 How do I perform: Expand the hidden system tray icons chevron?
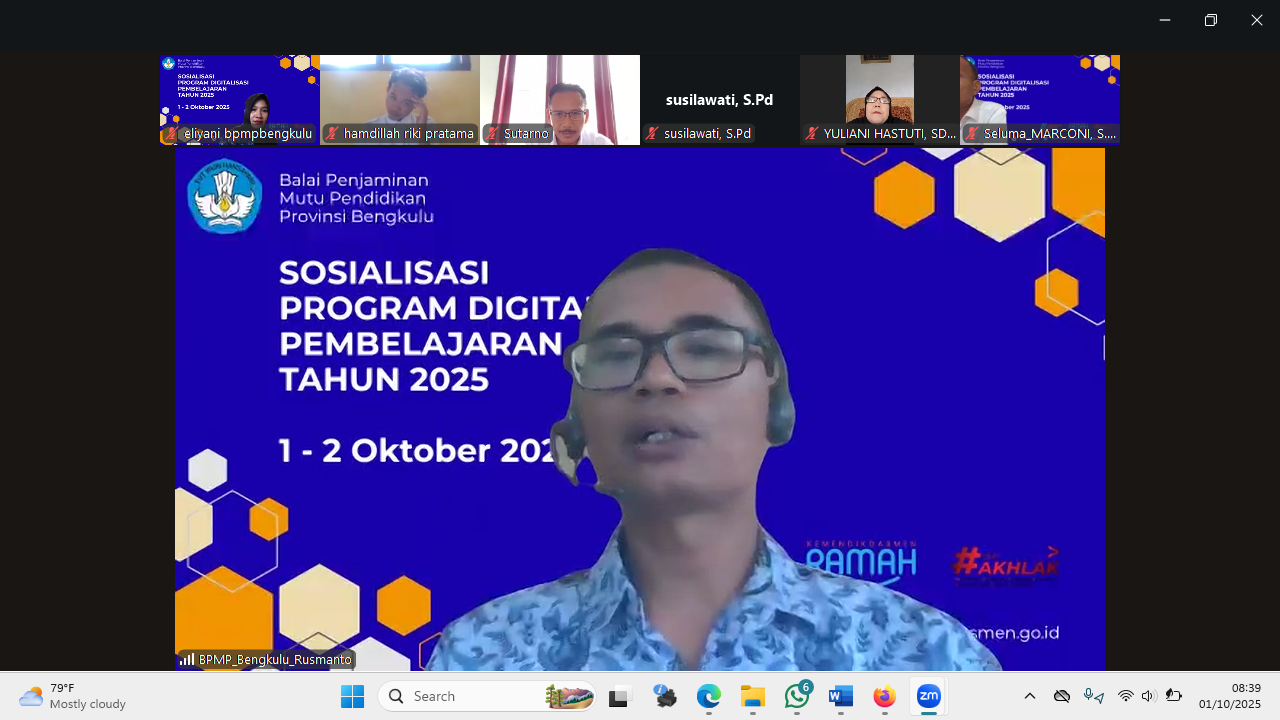pyautogui.click(x=1030, y=696)
